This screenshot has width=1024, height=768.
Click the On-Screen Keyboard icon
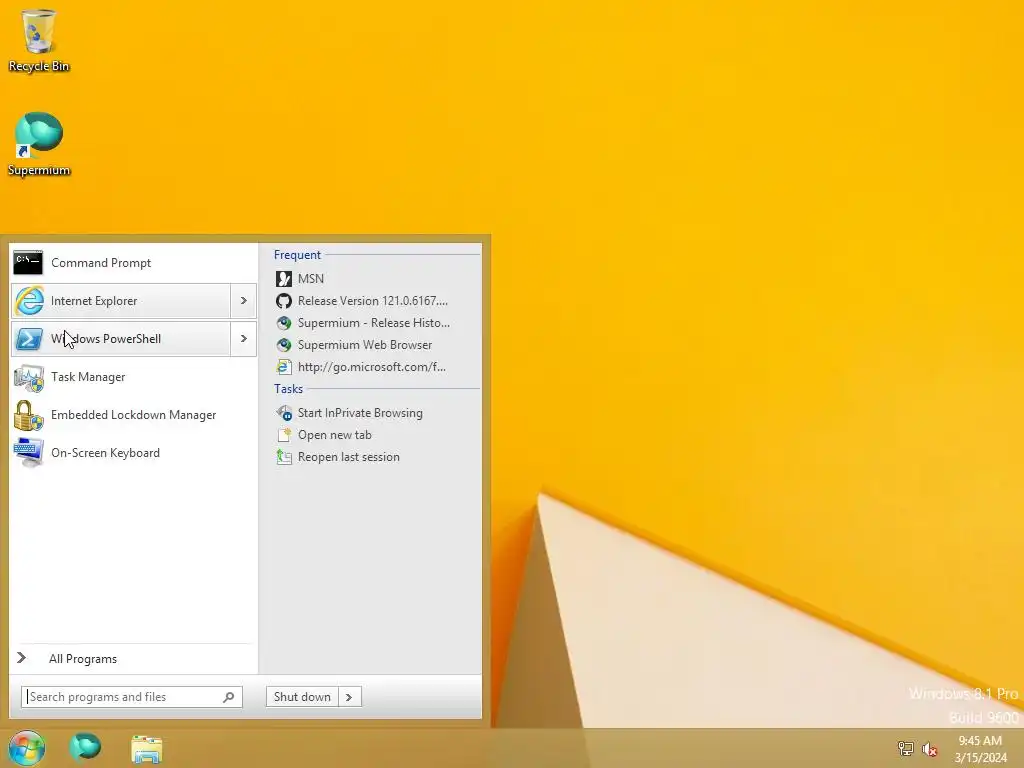tap(29, 453)
